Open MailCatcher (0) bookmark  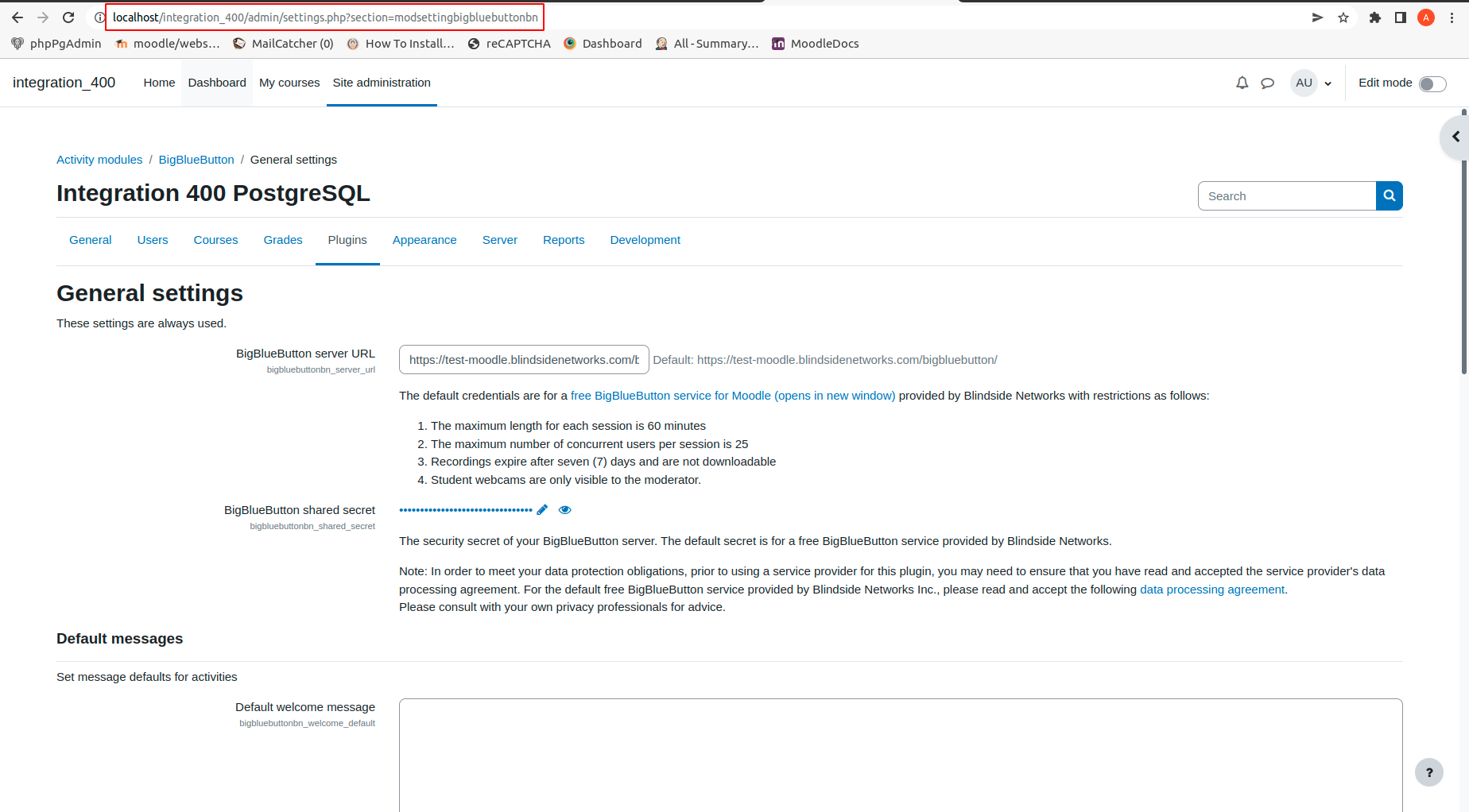coord(283,44)
